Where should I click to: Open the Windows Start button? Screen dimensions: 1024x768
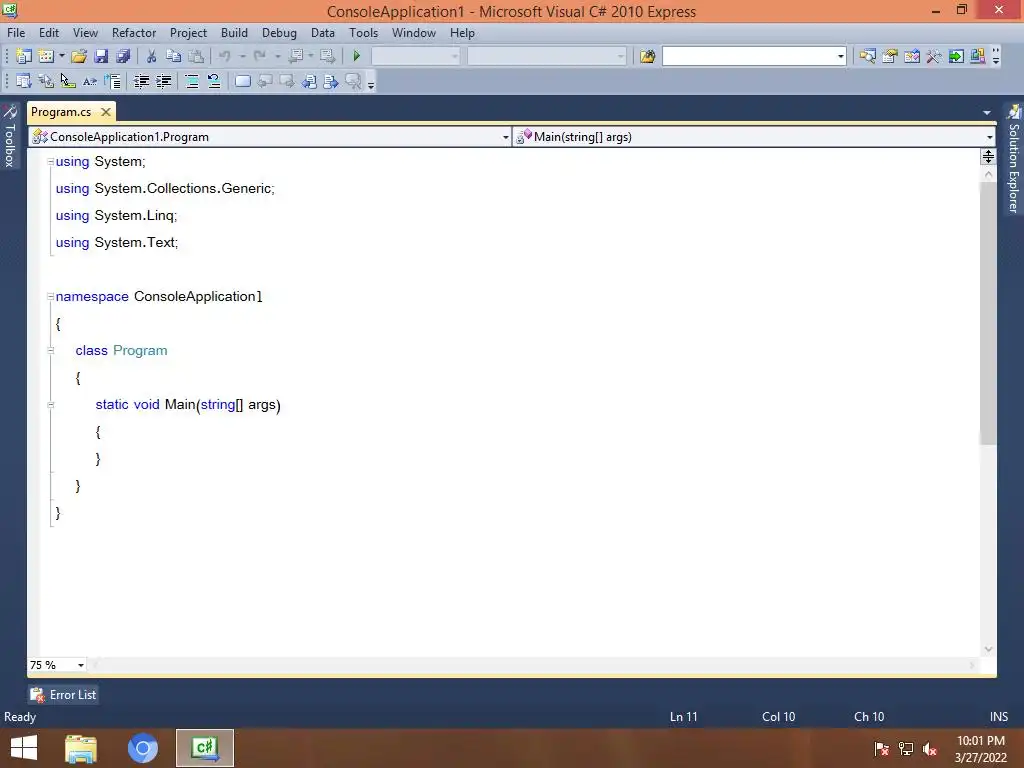click(24, 748)
